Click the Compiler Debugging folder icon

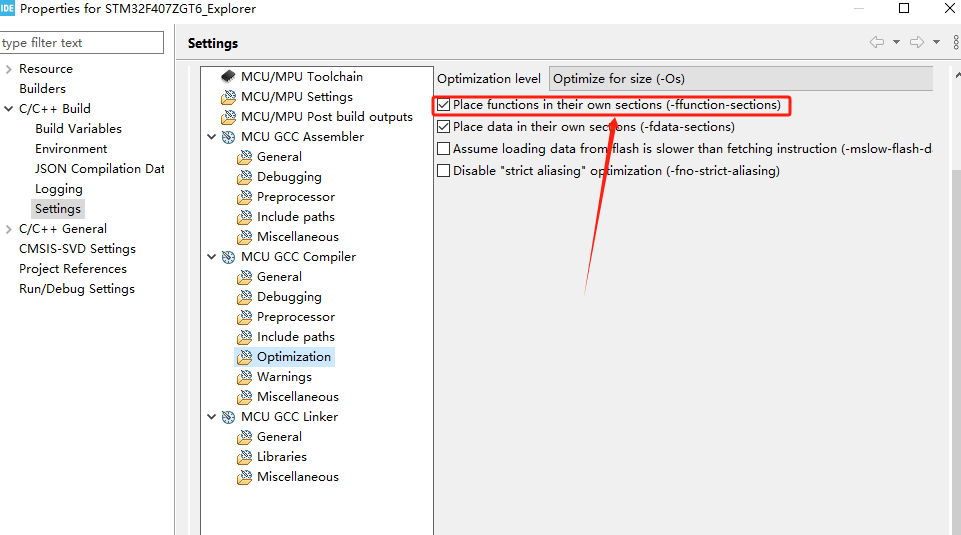(x=245, y=297)
